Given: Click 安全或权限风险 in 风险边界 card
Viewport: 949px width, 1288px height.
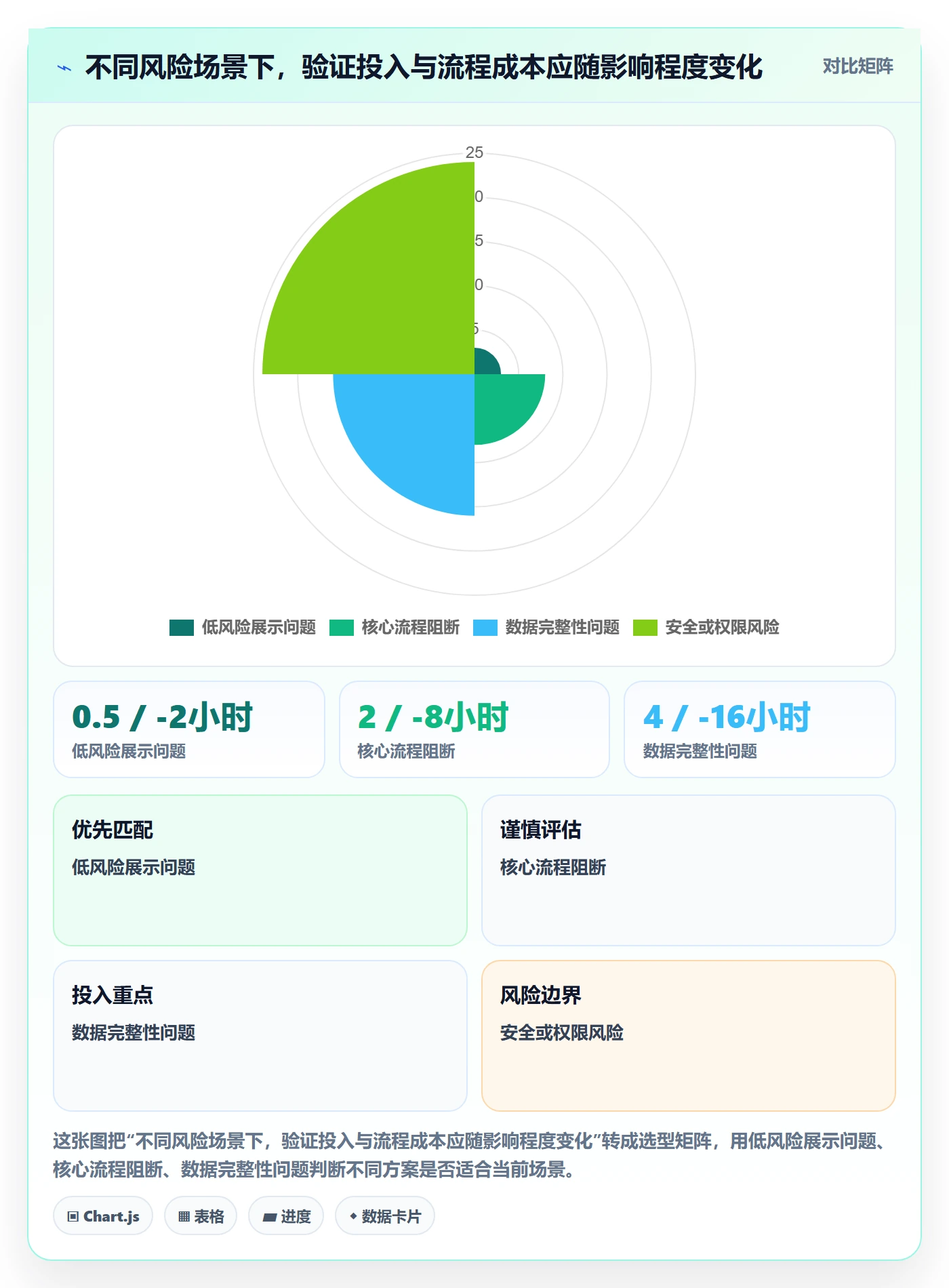Looking at the screenshot, I should [x=562, y=1032].
